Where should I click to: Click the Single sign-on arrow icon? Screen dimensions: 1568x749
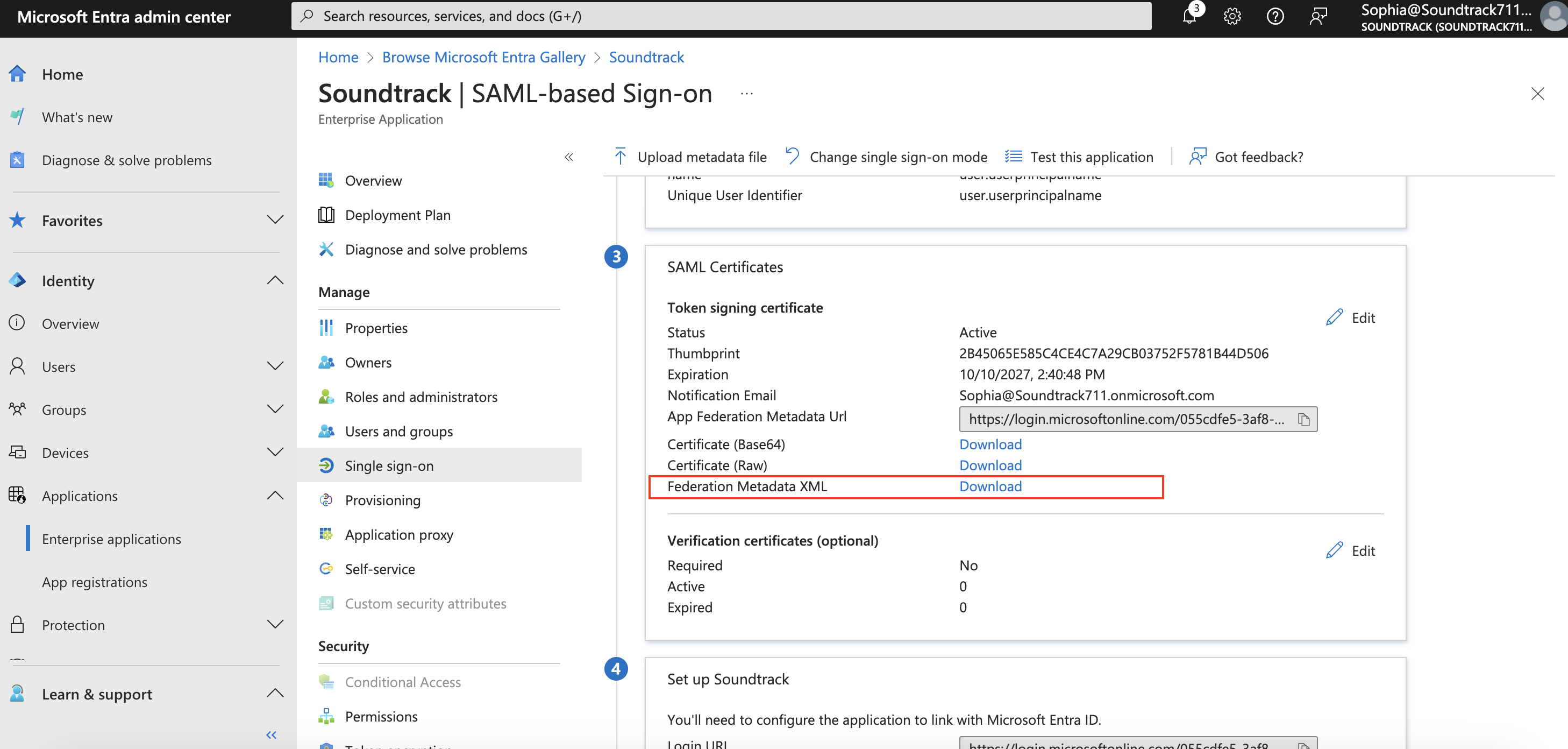[326, 466]
